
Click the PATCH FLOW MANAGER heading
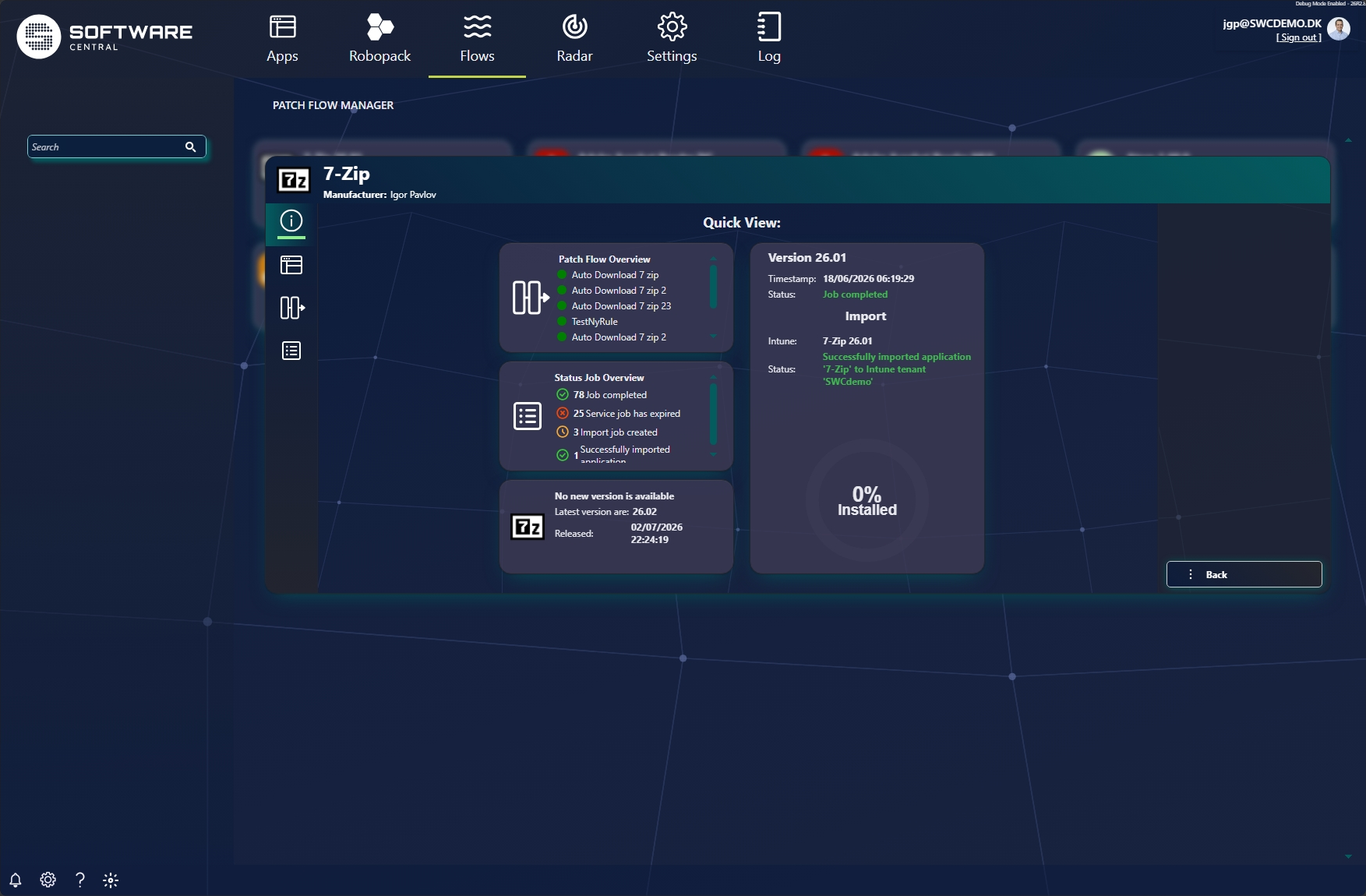click(333, 105)
